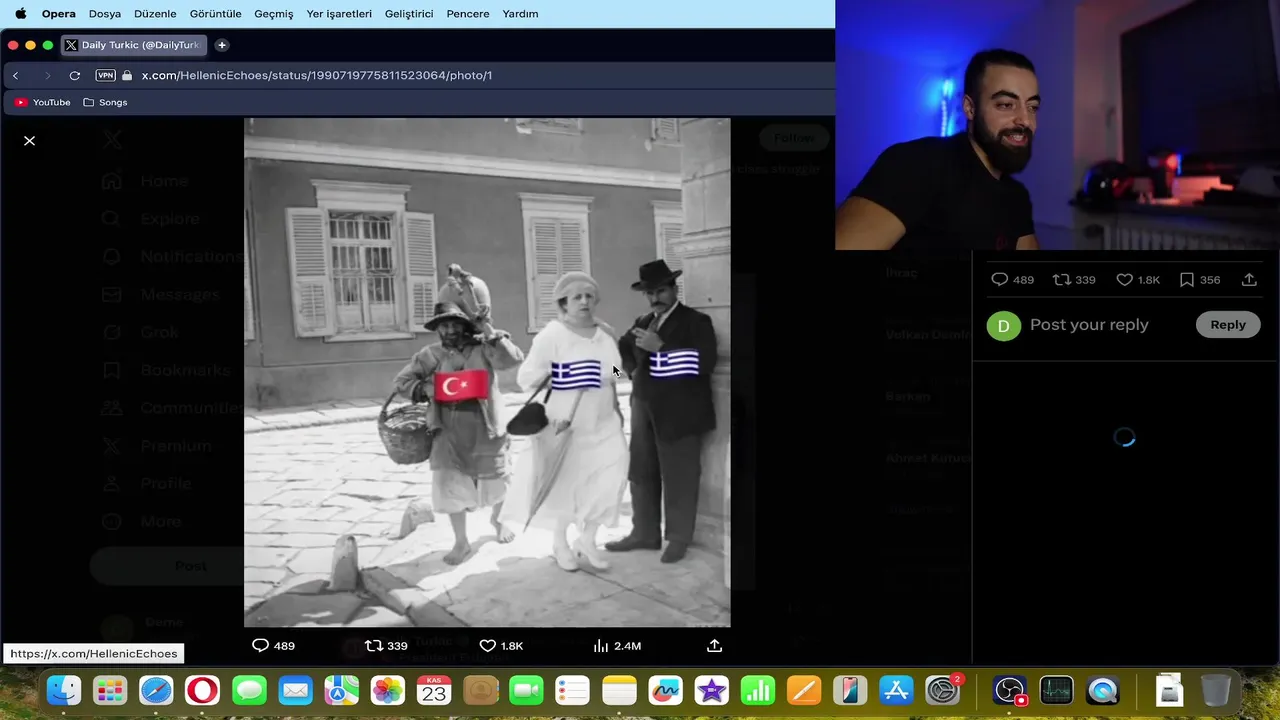This screenshot has height=720, width=1280.
Task: Click the lock icon in the address bar
Action: pos(127,75)
